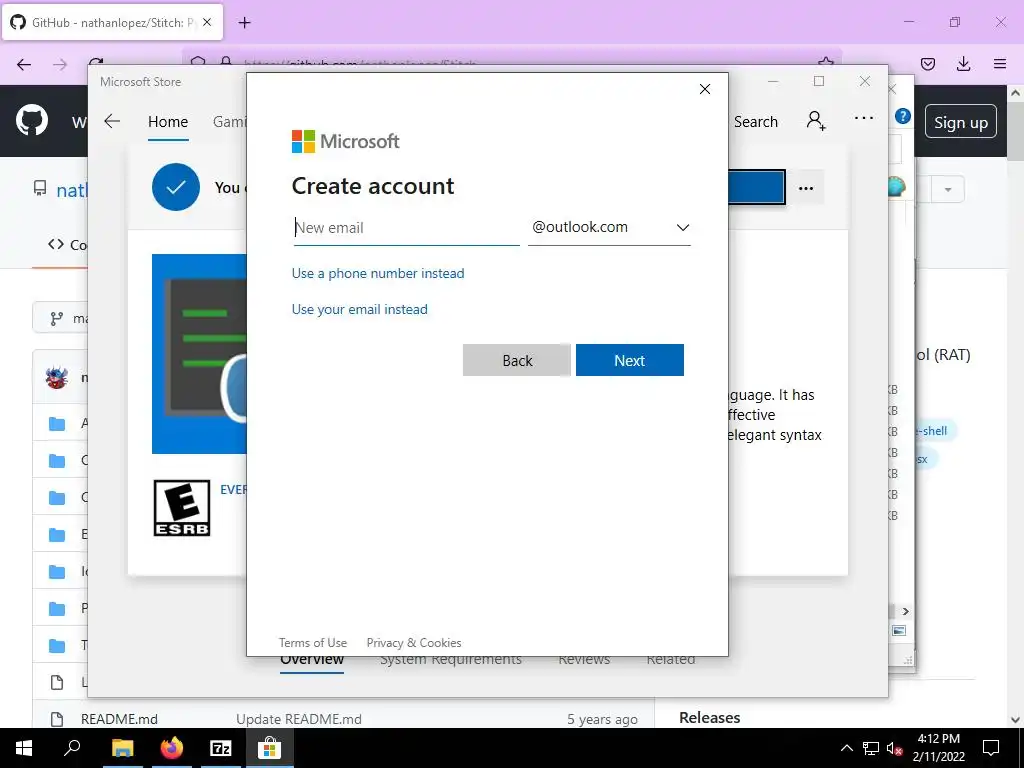Click the branch selector icon on GitHub
This screenshot has height=768, width=1024.
point(57,319)
